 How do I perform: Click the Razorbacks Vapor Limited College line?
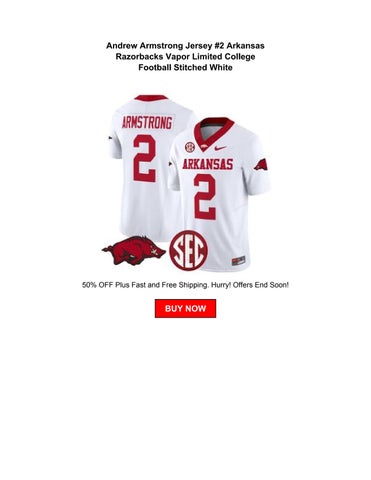point(185,57)
